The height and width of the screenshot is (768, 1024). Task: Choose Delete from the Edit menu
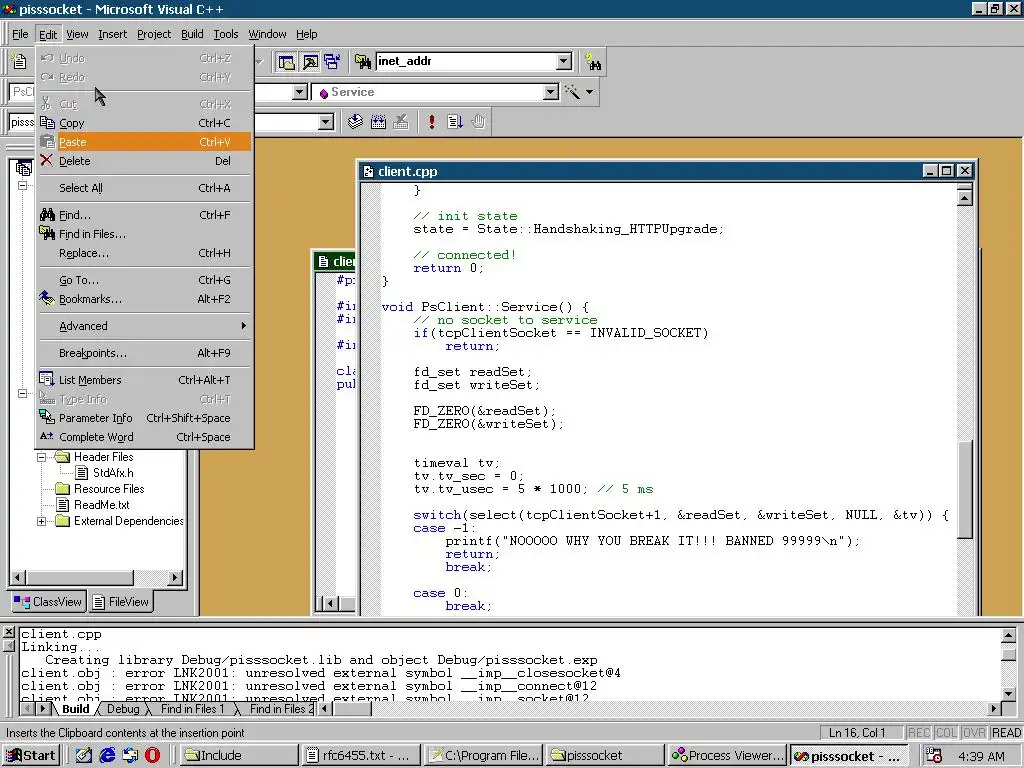pyautogui.click(x=144, y=161)
